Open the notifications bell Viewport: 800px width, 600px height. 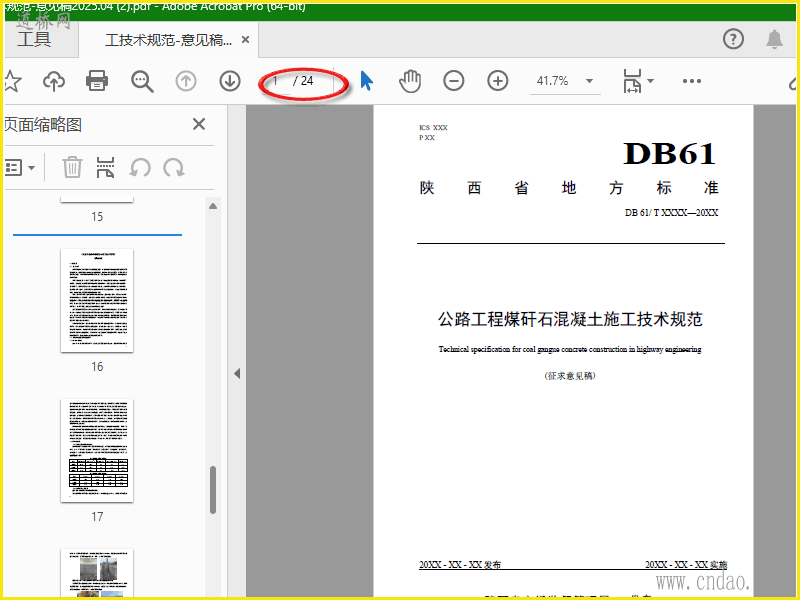[774, 39]
